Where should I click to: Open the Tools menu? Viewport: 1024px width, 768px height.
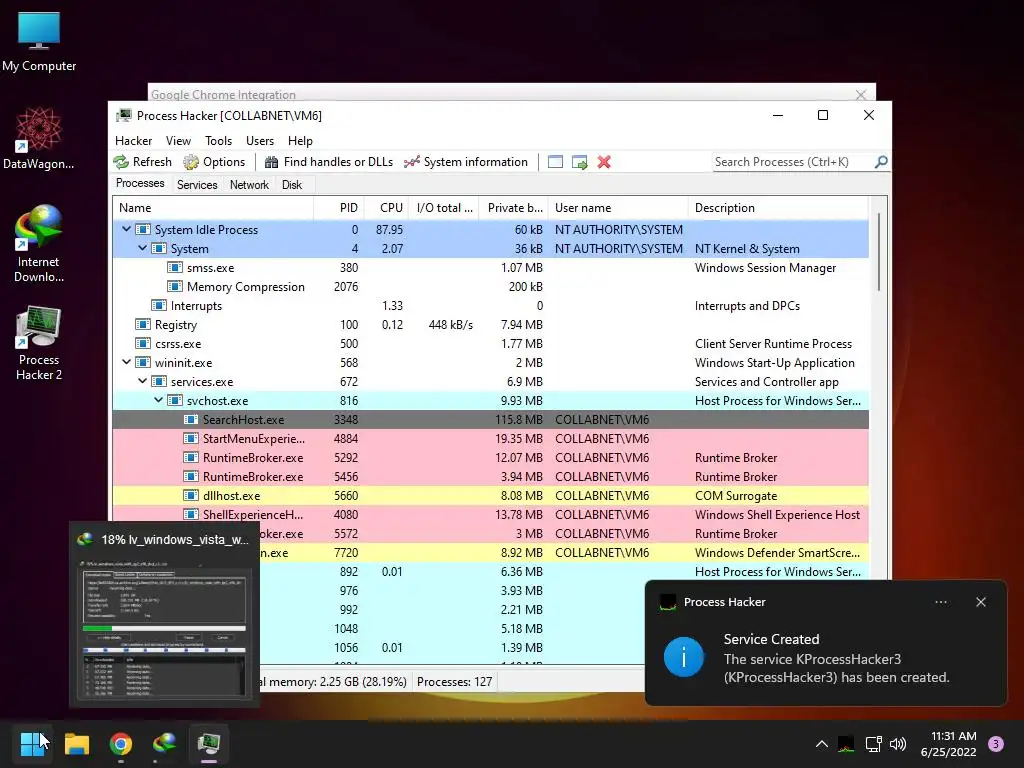218,141
